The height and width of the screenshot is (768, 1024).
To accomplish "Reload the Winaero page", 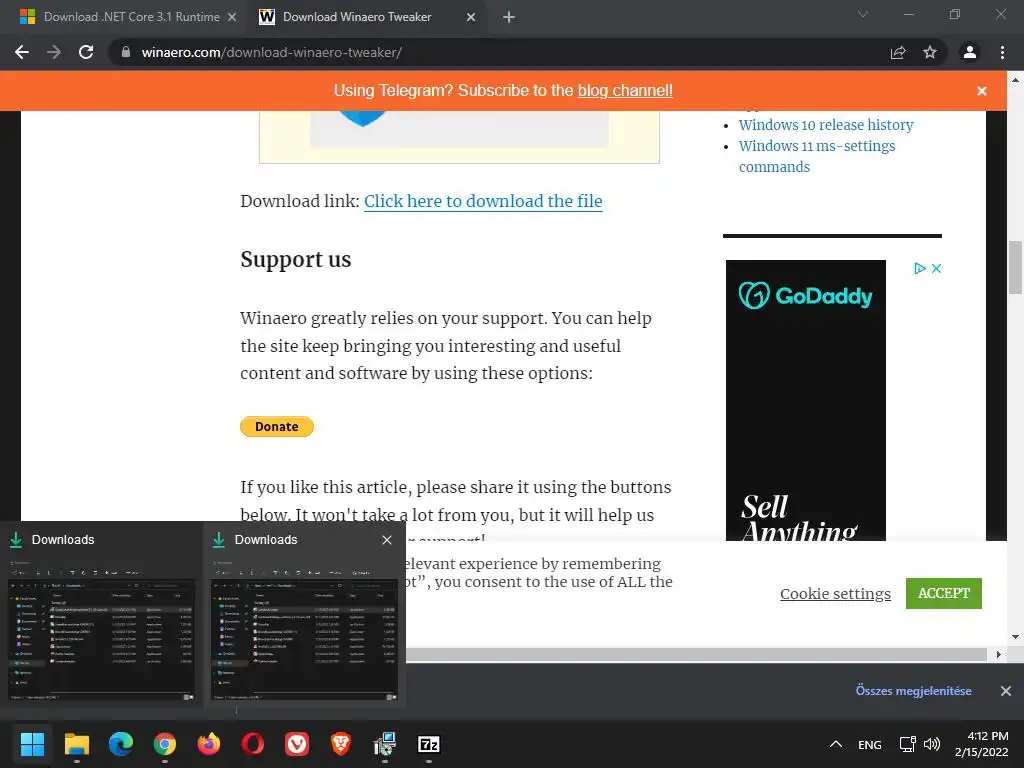I will [86, 52].
